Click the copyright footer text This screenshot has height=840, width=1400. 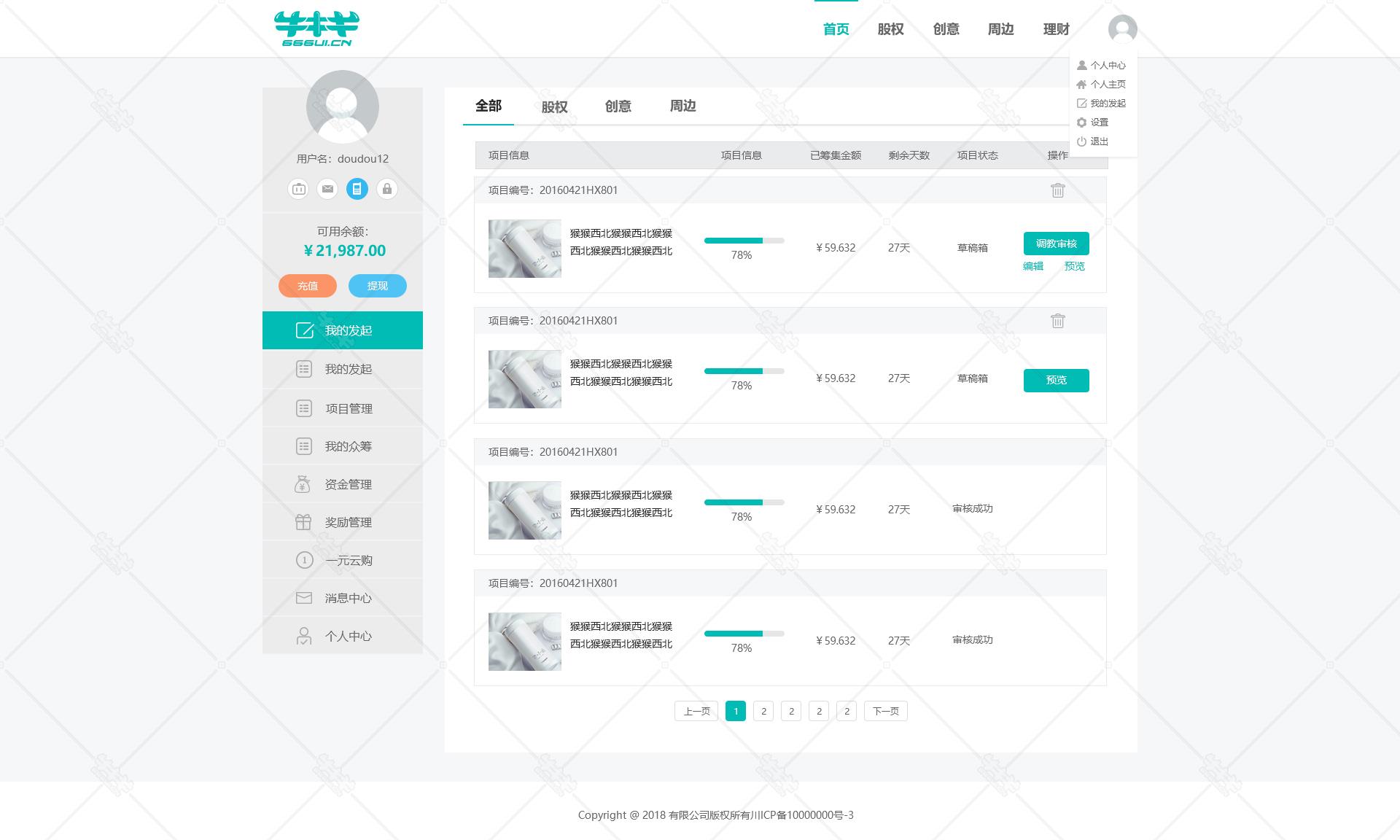pyautogui.click(x=716, y=815)
